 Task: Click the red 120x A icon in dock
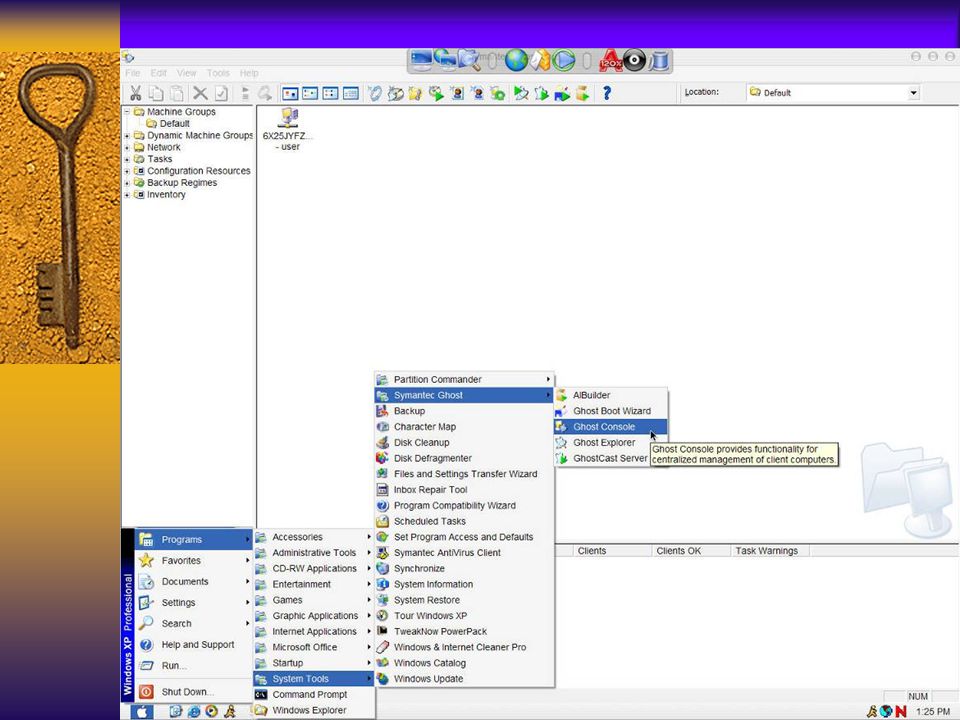[610, 61]
